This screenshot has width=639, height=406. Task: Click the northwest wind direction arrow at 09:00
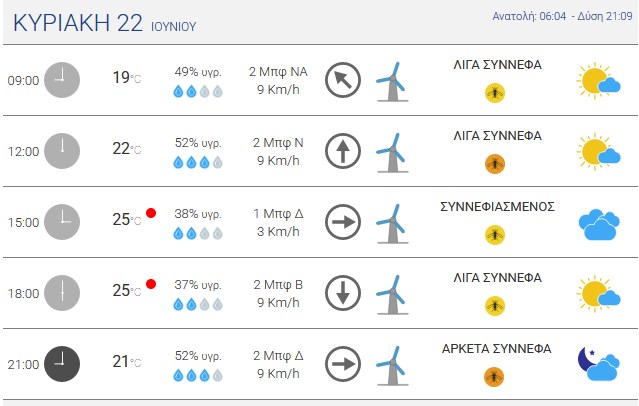pyautogui.click(x=343, y=80)
